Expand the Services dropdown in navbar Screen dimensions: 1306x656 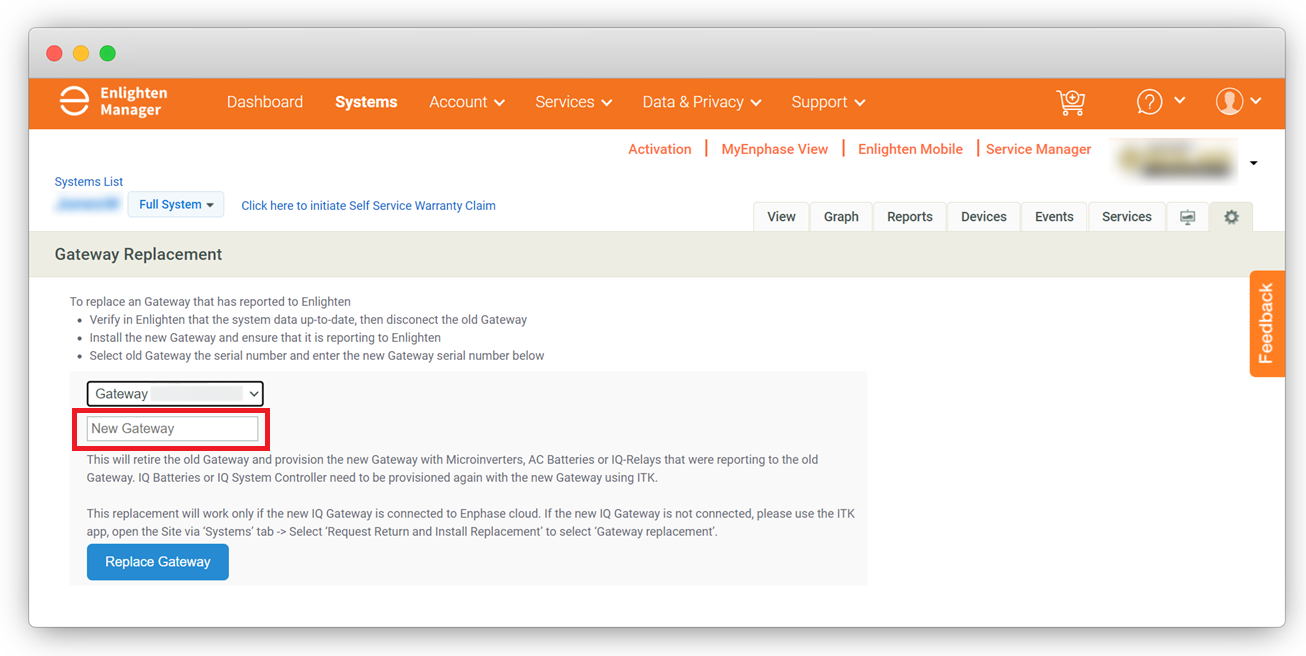click(x=574, y=102)
